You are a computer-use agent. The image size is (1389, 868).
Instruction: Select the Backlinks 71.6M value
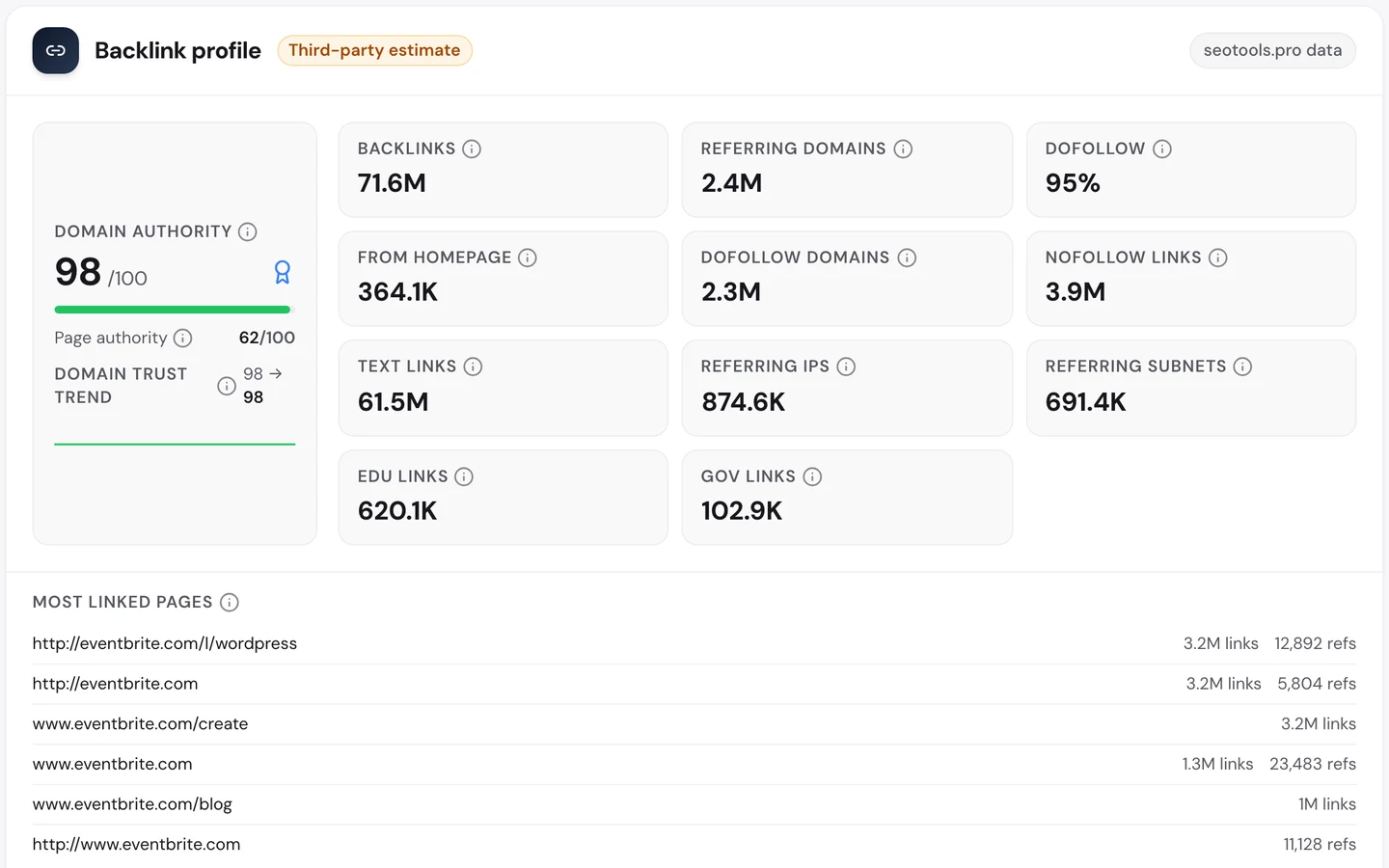coord(392,183)
